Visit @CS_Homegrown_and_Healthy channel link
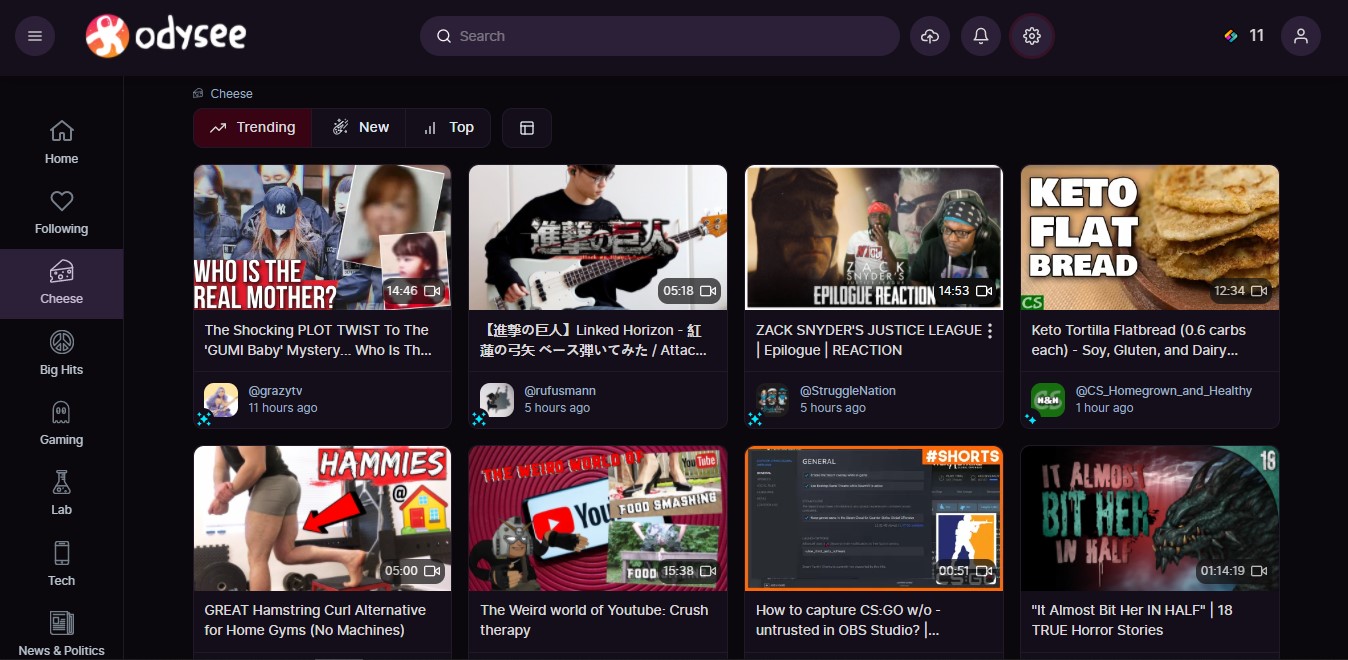Screen dimensions: 1348x660 1164,391
